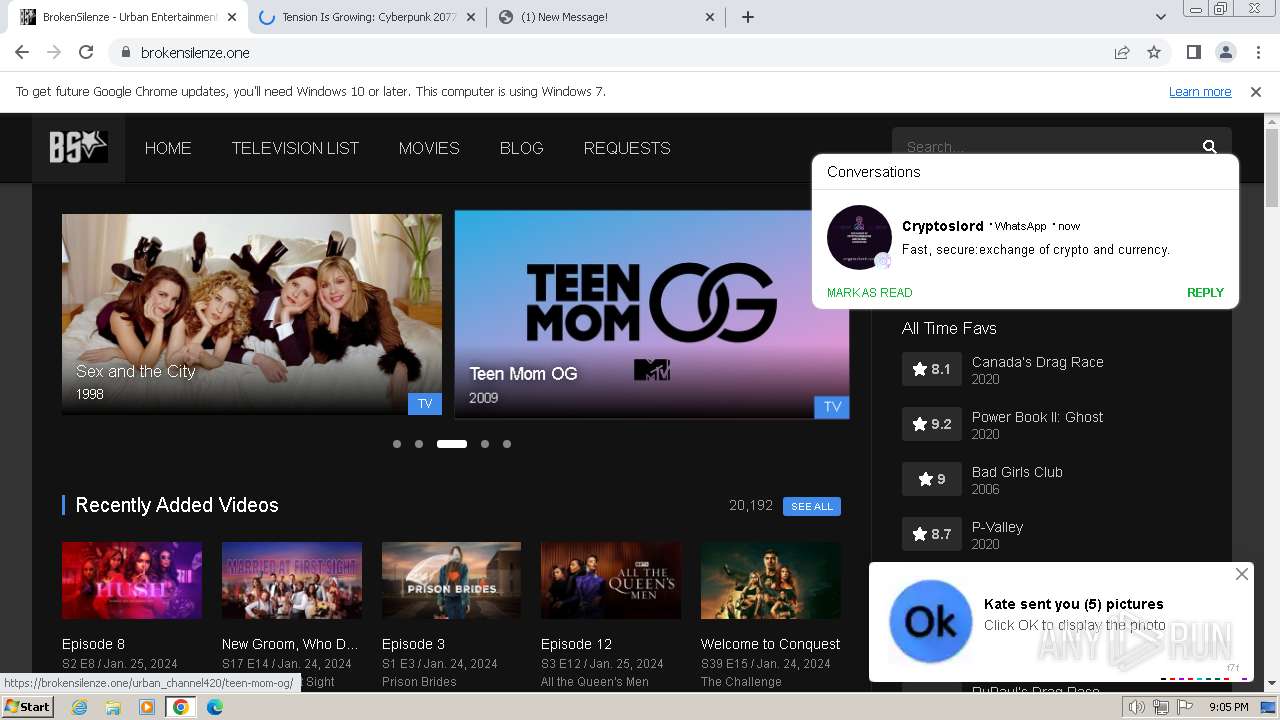Click the browser back arrow
The image size is (1280, 720).
point(22,52)
